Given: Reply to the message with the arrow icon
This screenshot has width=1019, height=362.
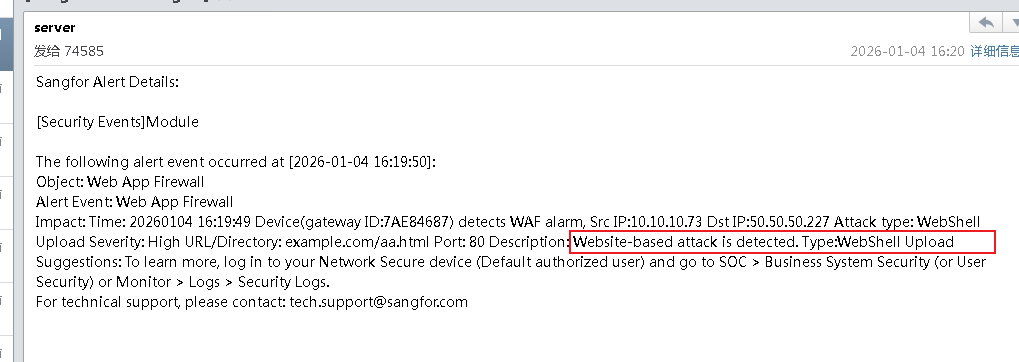Looking at the screenshot, I should [x=986, y=23].
